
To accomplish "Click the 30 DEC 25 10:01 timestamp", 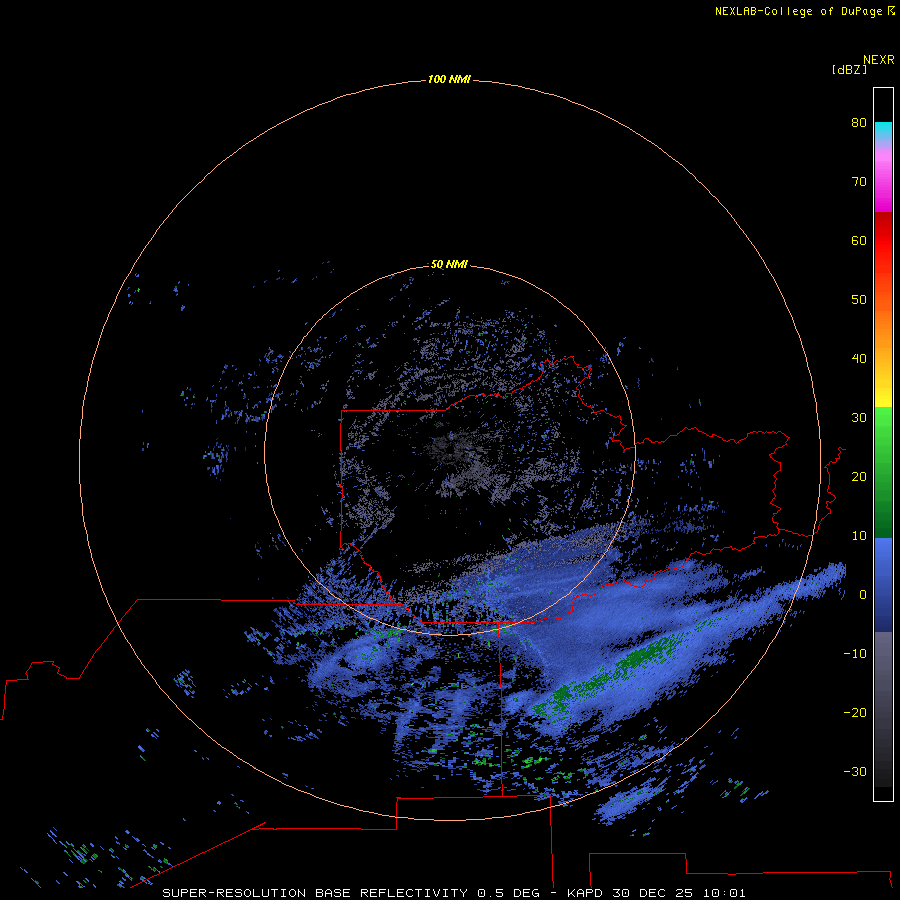I will click(678, 893).
